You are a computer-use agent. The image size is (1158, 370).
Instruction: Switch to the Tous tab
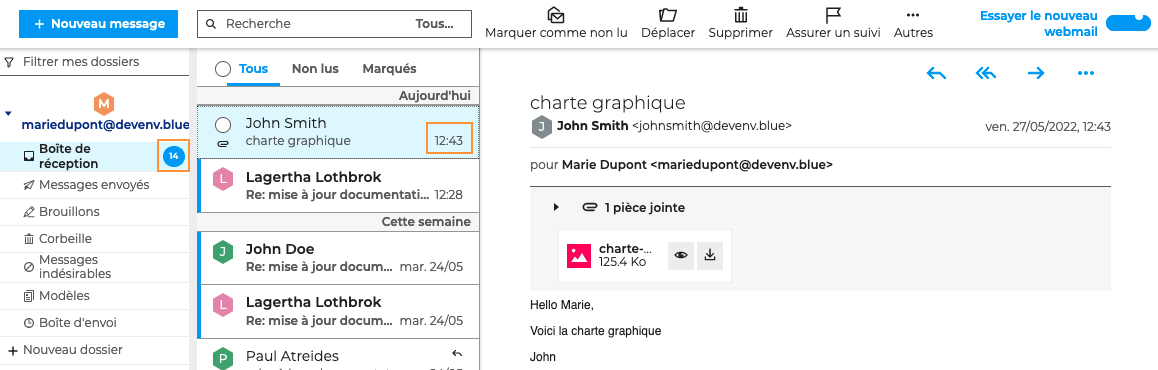click(x=253, y=69)
